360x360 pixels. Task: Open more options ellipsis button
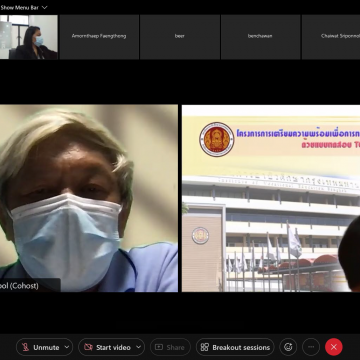click(x=311, y=347)
